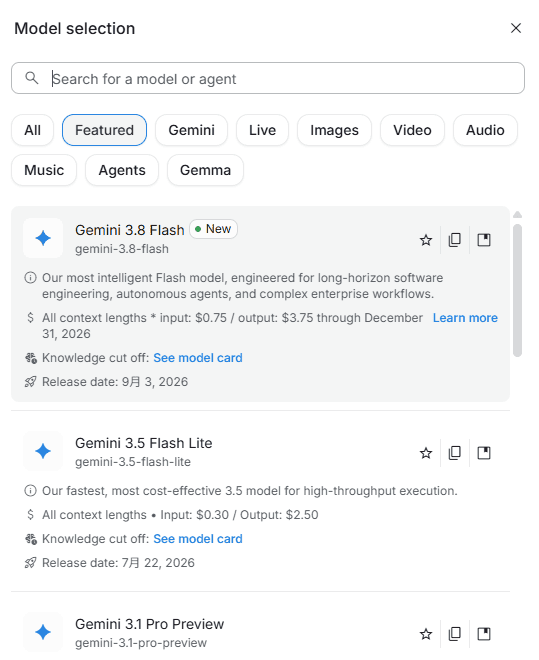Click the gemini-3.5-flash-lite ID text
The width and height of the screenshot is (539, 660).
(133, 462)
